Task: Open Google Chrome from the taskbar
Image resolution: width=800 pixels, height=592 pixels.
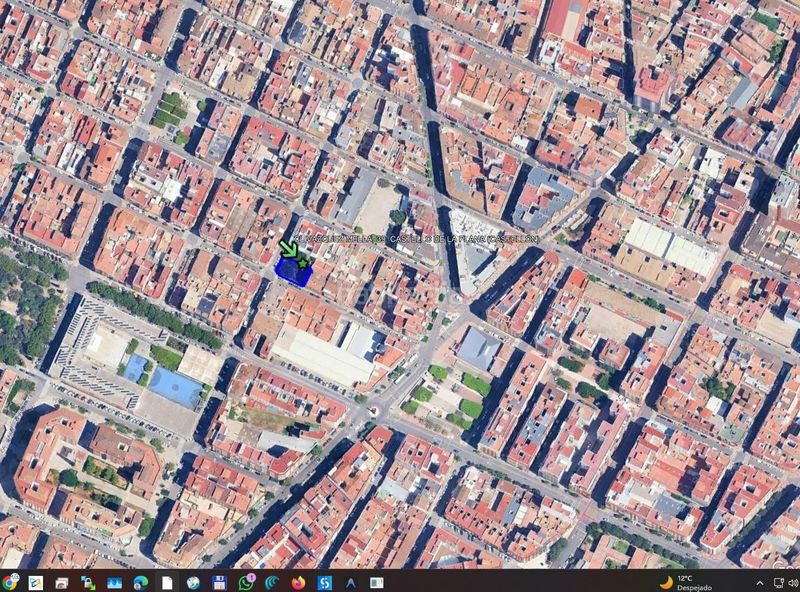Action: (10, 582)
